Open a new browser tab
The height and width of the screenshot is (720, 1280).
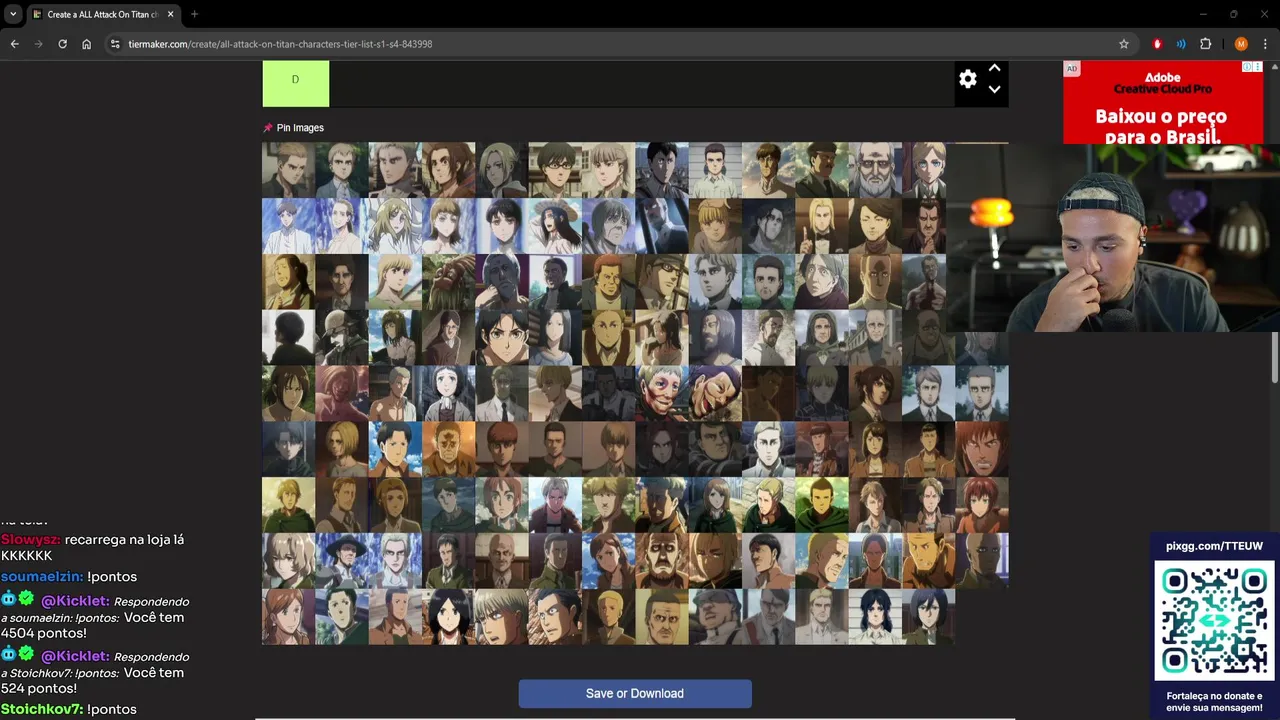pos(194,14)
